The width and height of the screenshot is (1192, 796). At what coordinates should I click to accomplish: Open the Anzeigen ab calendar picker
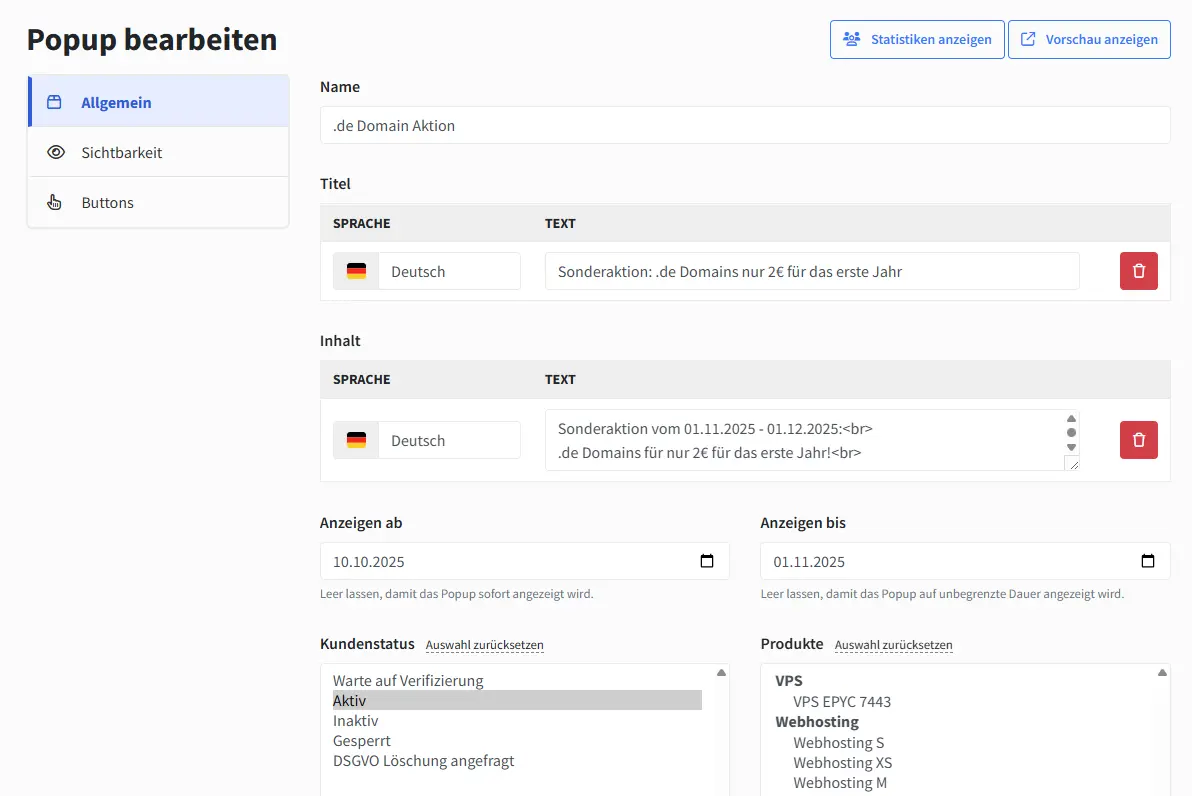(x=706, y=561)
